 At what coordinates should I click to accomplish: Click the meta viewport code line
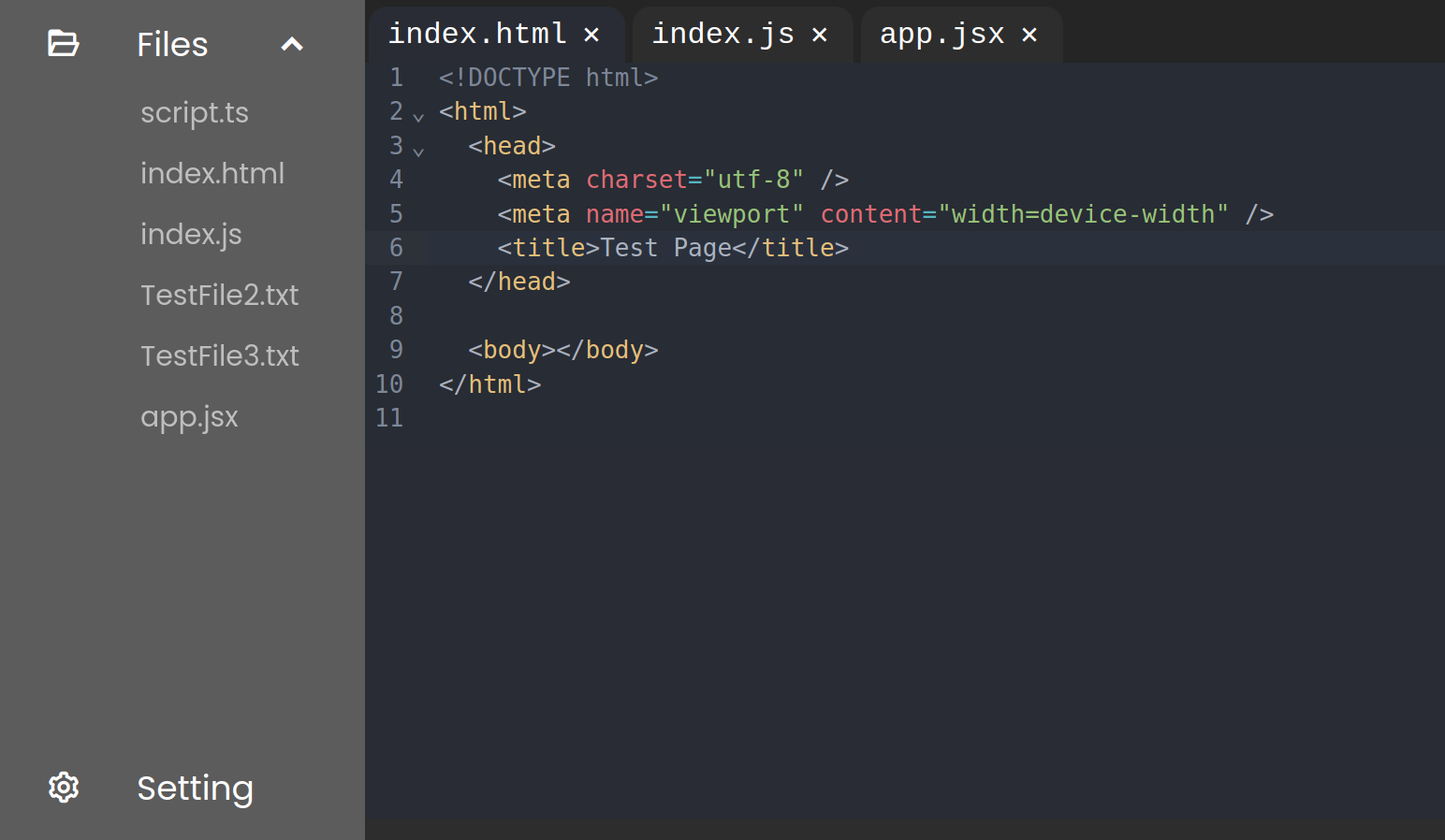[x=885, y=214]
